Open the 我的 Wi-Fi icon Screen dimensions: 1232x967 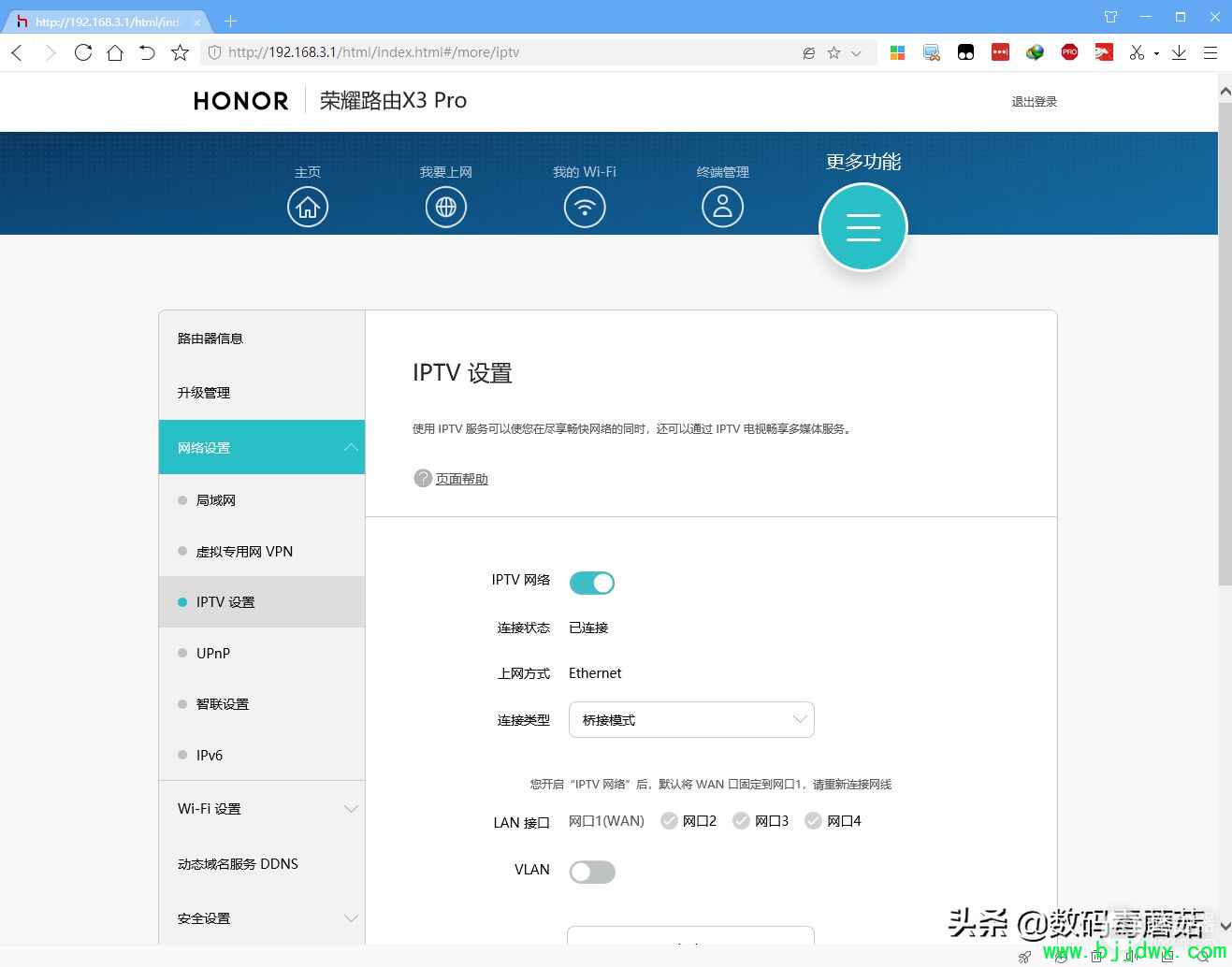pos(585,207)
